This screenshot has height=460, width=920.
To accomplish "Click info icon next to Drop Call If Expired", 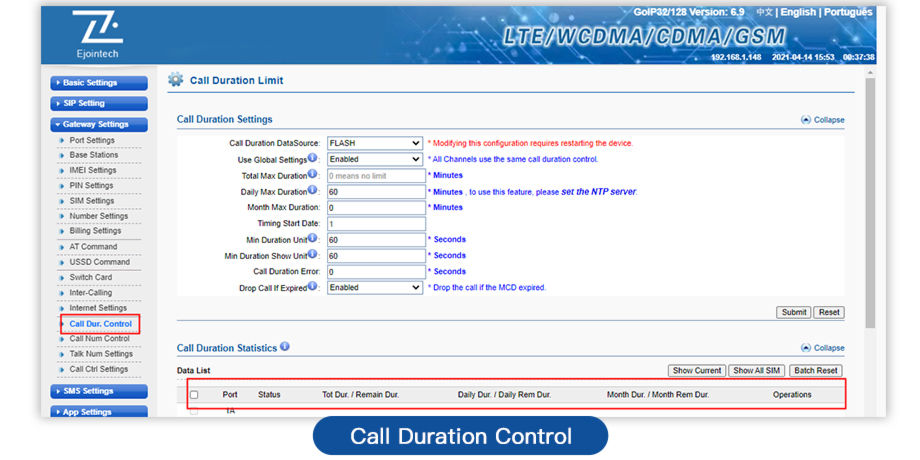I will (313, 286).
